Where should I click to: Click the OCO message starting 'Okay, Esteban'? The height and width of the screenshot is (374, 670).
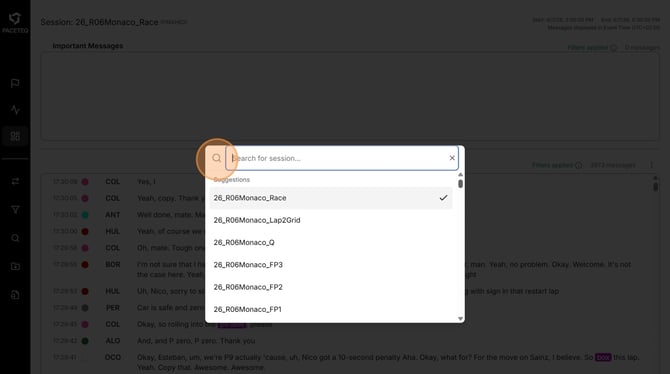[x=388, y=362]
